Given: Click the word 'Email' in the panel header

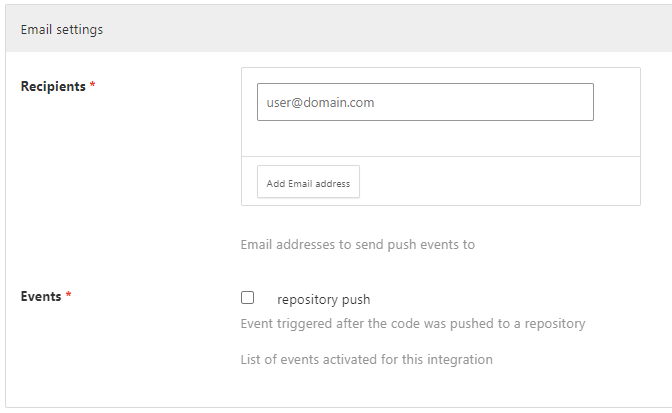Looking at the screenshot, I should coord(37,29).
